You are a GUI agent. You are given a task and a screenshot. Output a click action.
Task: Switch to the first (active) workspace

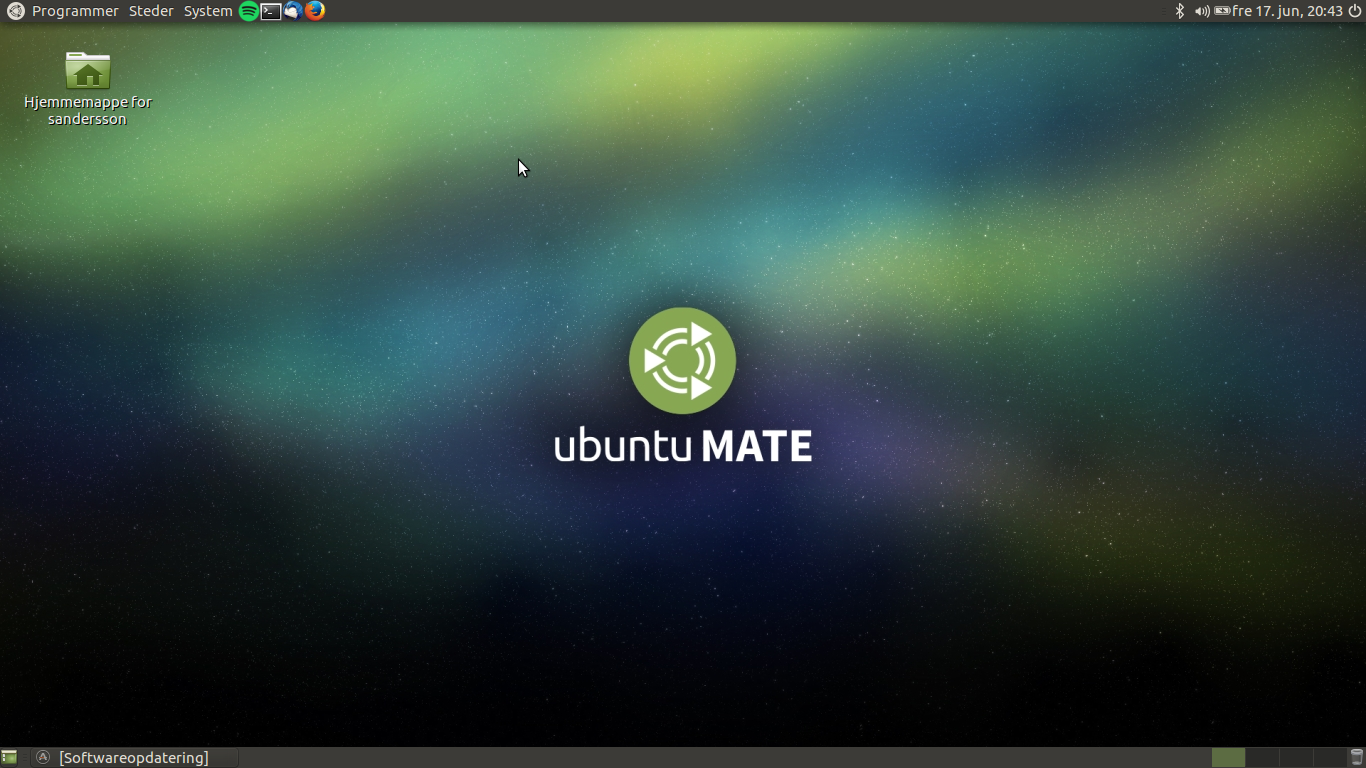click(1228, 757)
